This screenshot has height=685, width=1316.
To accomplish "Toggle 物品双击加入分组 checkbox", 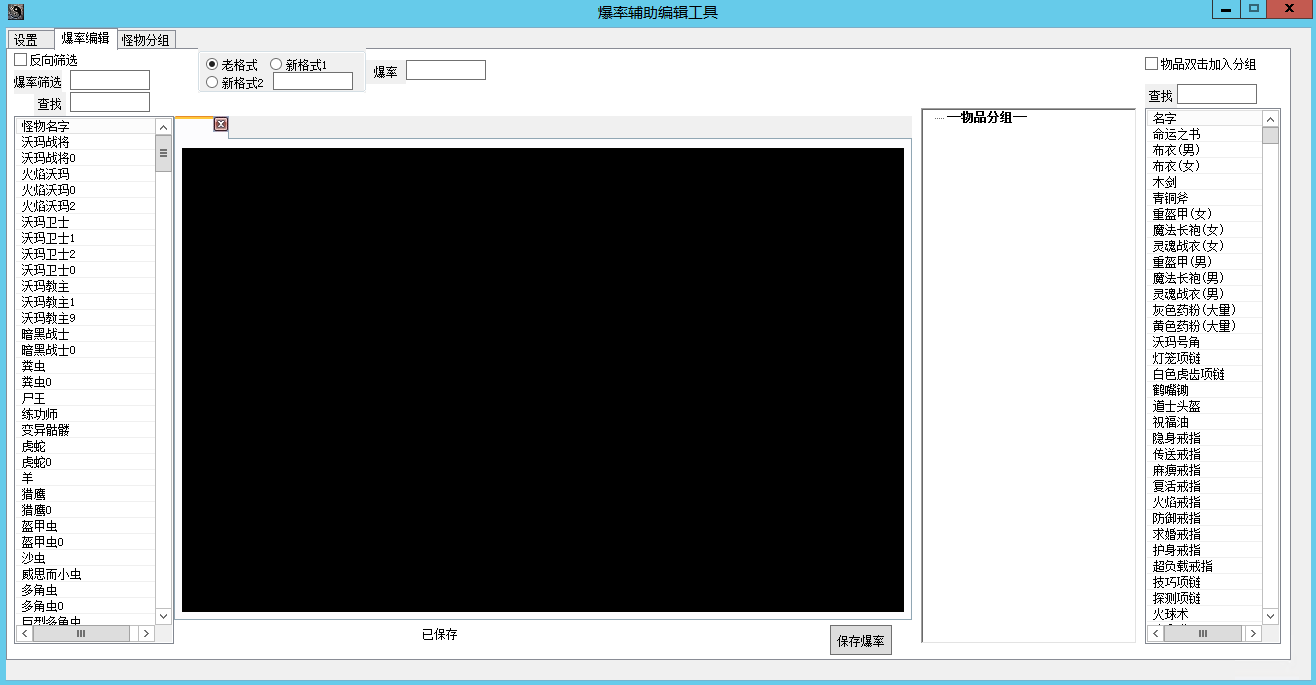I will coord(1151,64).
